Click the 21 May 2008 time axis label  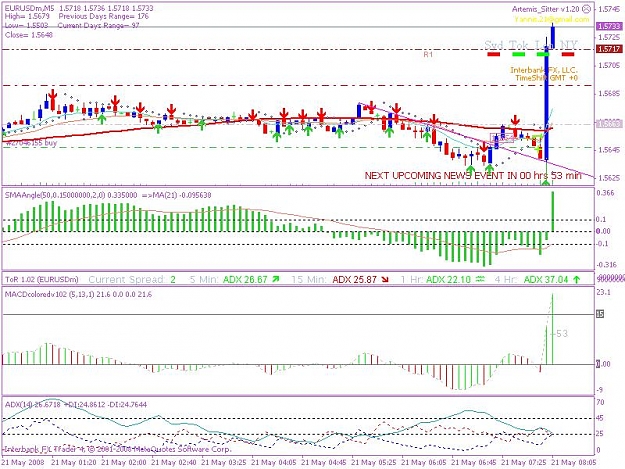(x=24, y=463)
